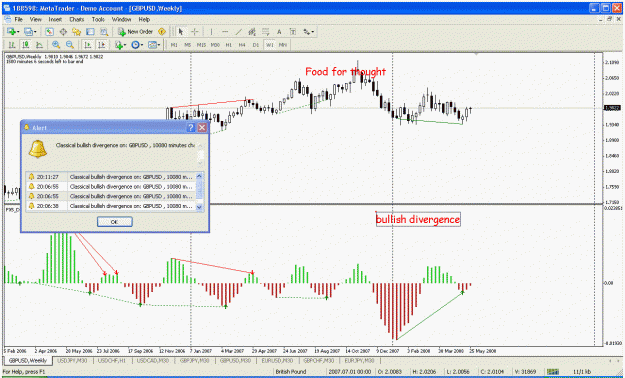Click the Alert dialog help question-mark icon
The width and height of the screenshot is (625, 378).
click(191, 128)
